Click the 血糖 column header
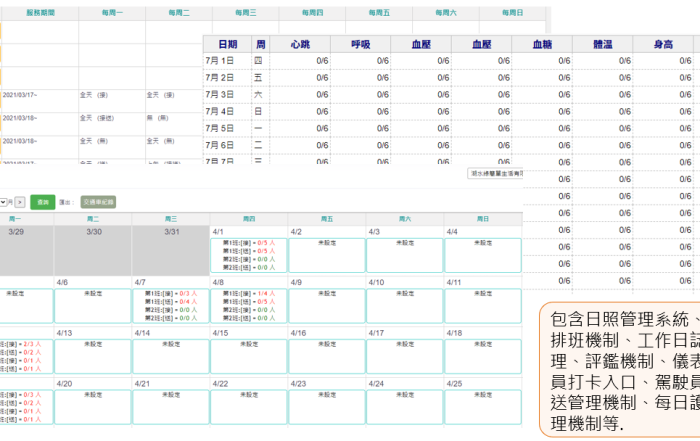 click(541, 44)
